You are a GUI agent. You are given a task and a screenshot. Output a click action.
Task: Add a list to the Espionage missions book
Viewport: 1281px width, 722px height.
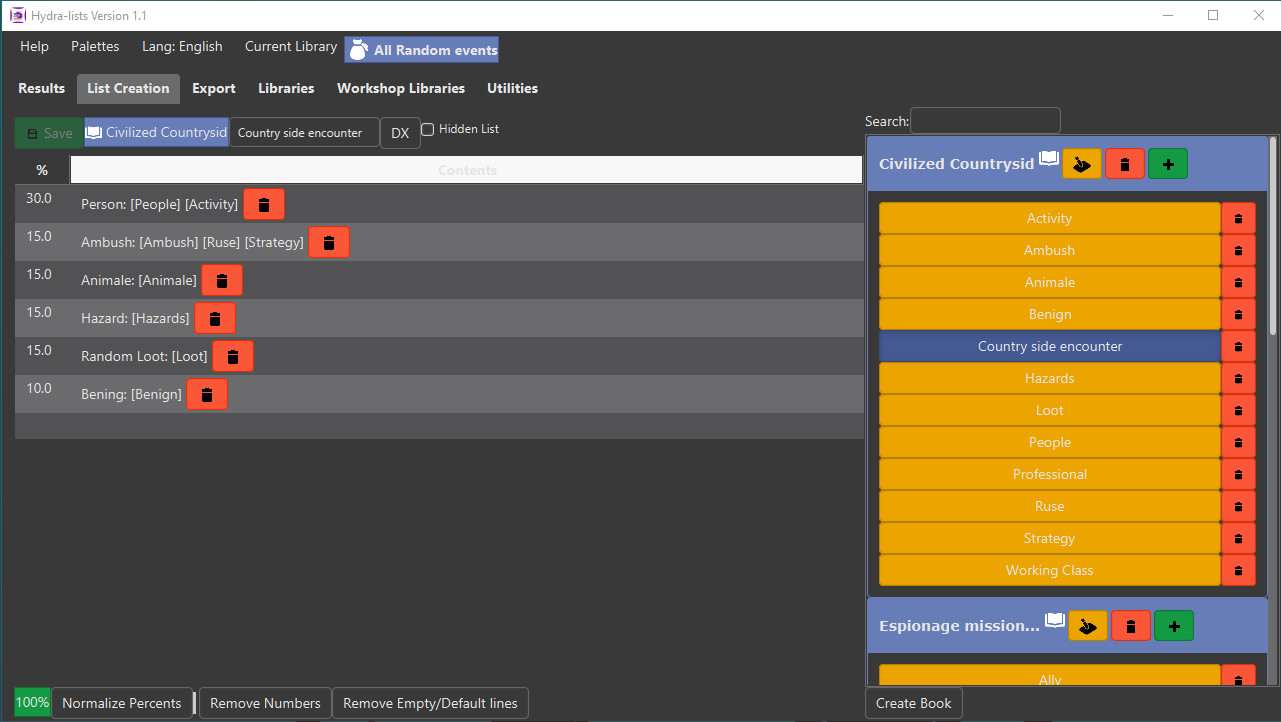1173,625
